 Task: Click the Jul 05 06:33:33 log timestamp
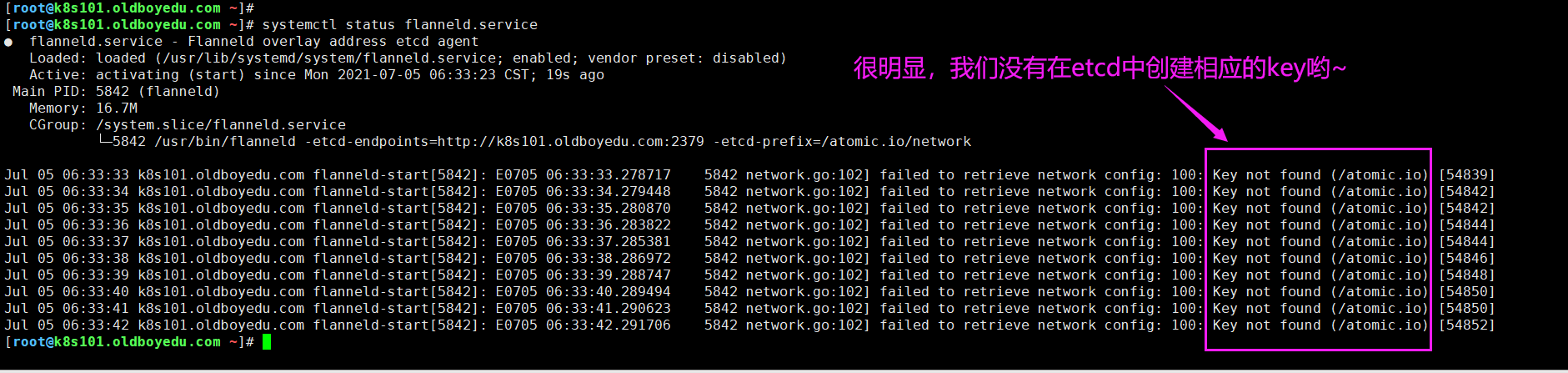(67, 175)
